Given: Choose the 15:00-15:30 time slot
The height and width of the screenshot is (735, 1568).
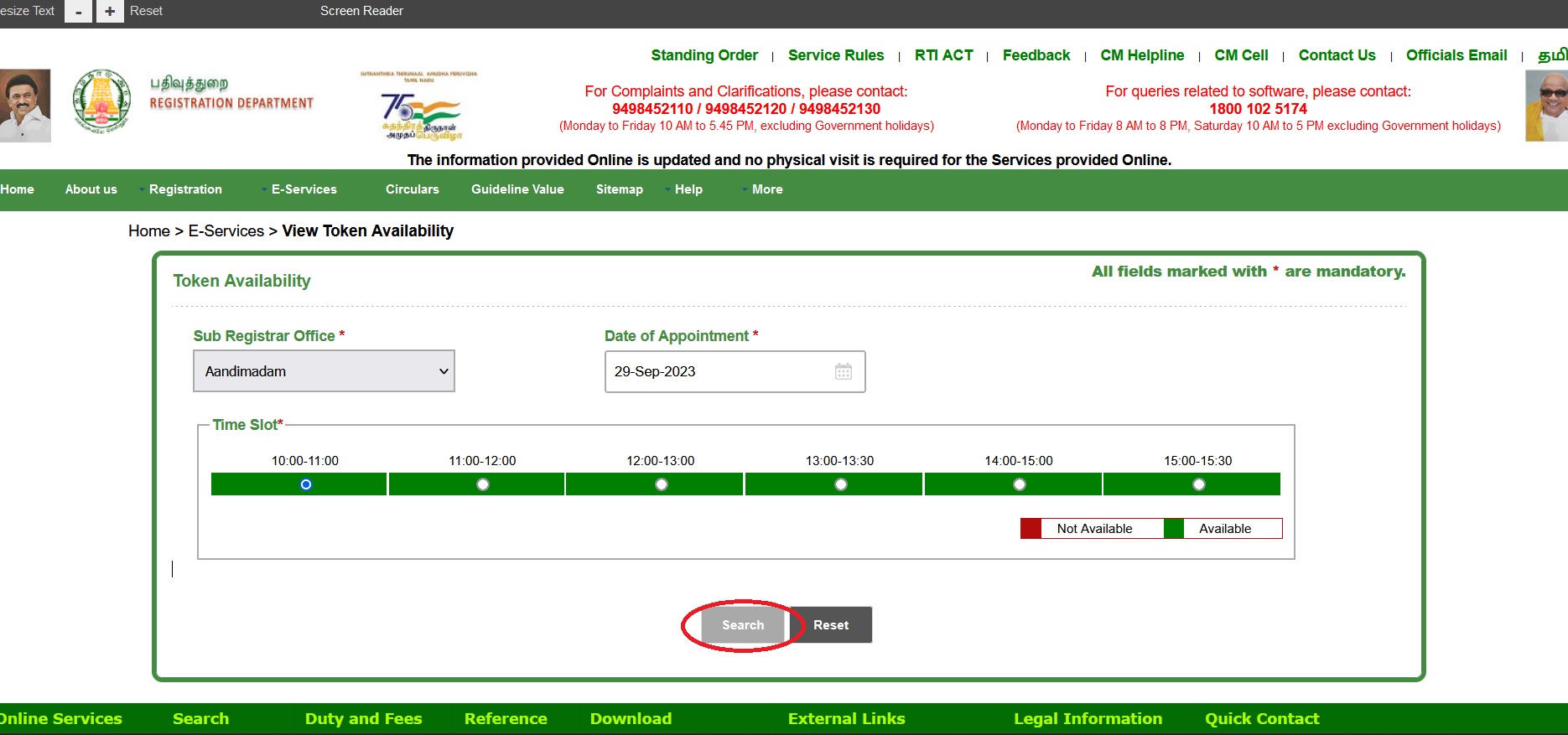Looking at the screenshot, I should point(1198,484).
